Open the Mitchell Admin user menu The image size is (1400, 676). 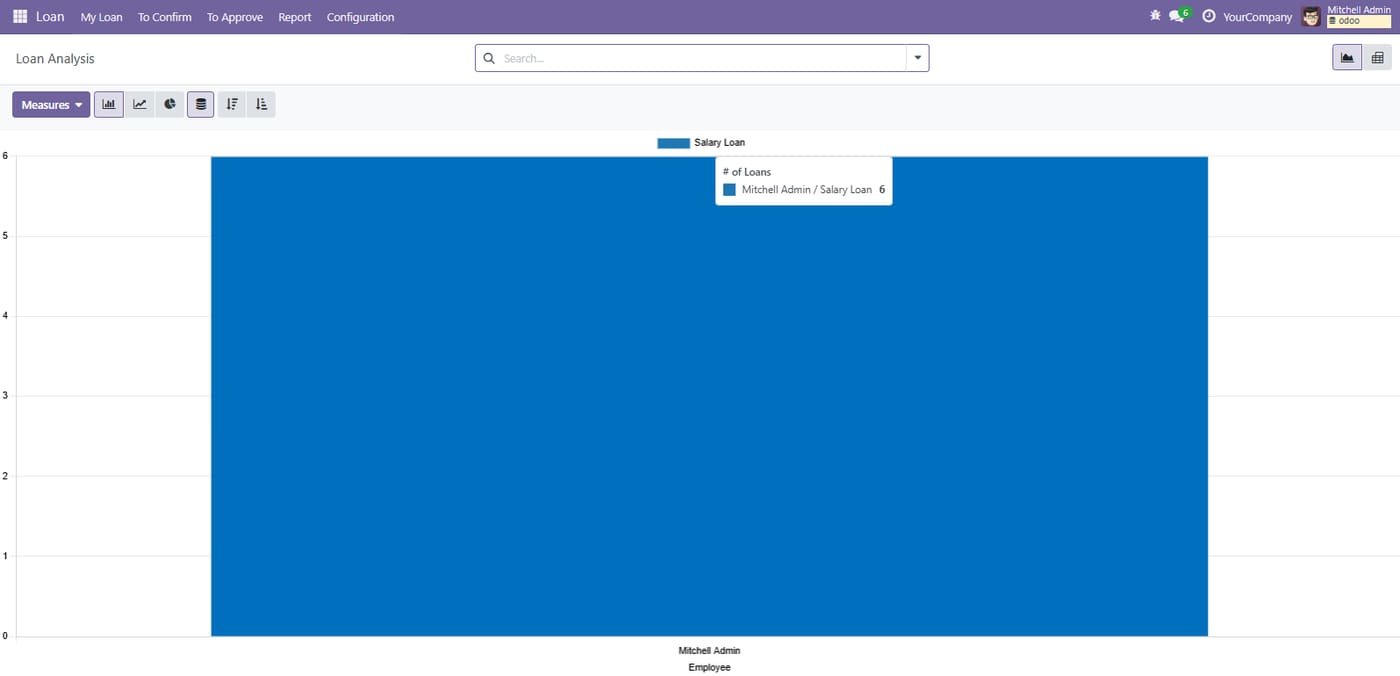(1358, 16)
